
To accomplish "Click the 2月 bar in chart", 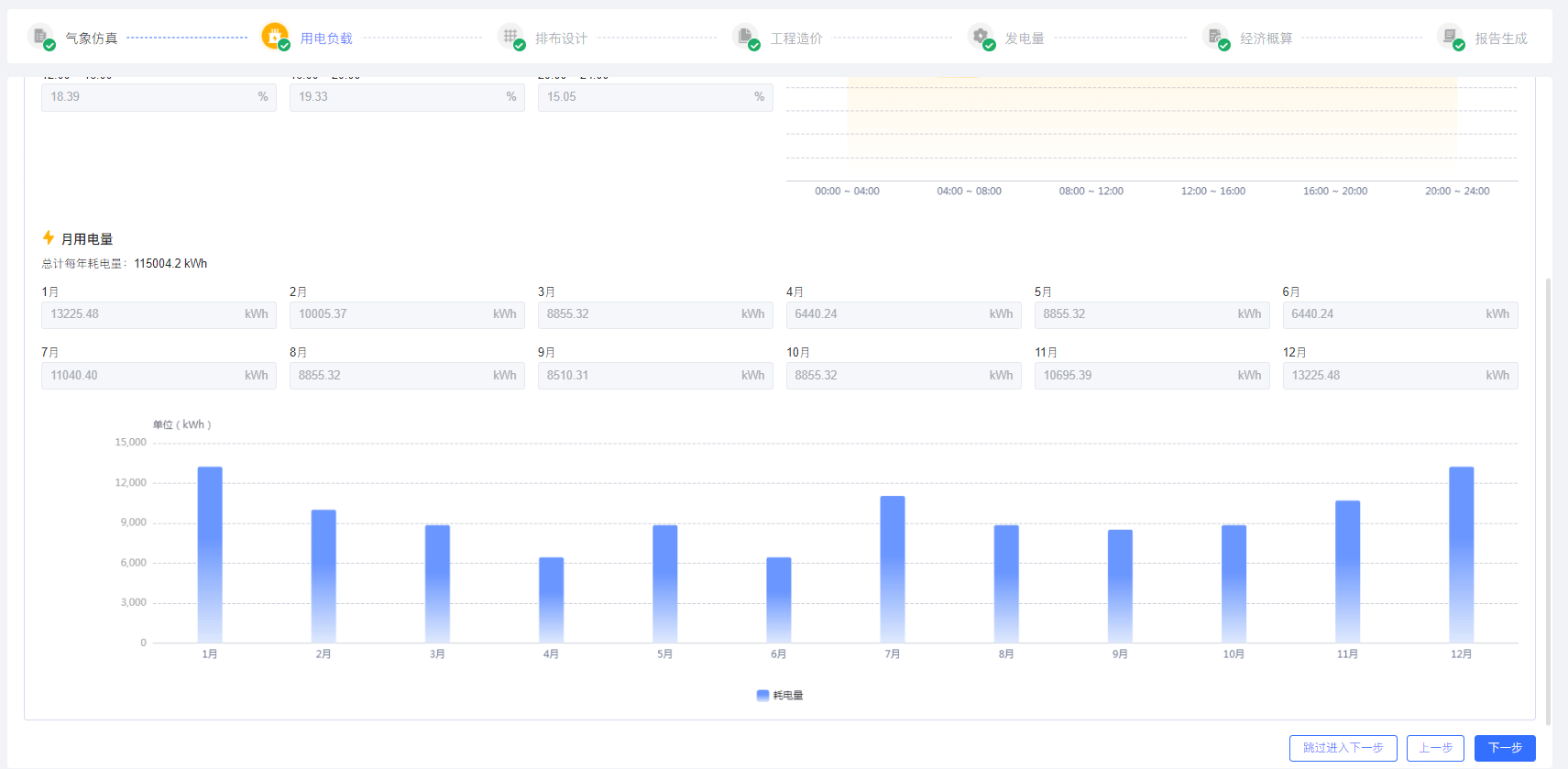I will point(323,576).
